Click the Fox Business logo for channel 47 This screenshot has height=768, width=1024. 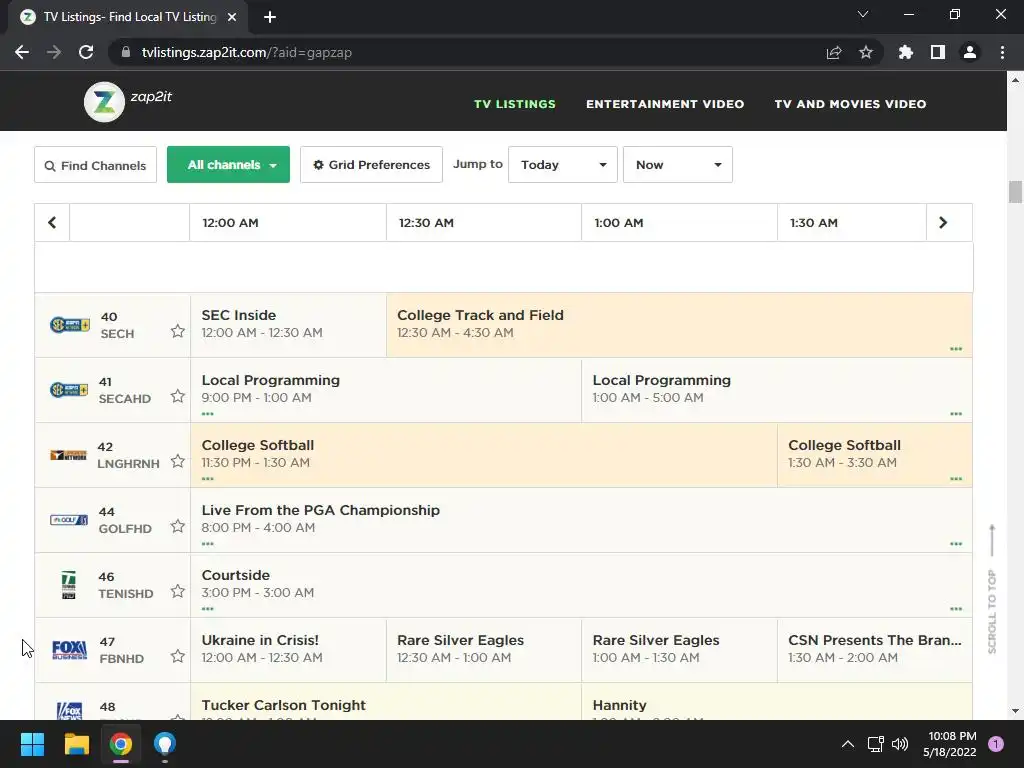click(69, 650)
